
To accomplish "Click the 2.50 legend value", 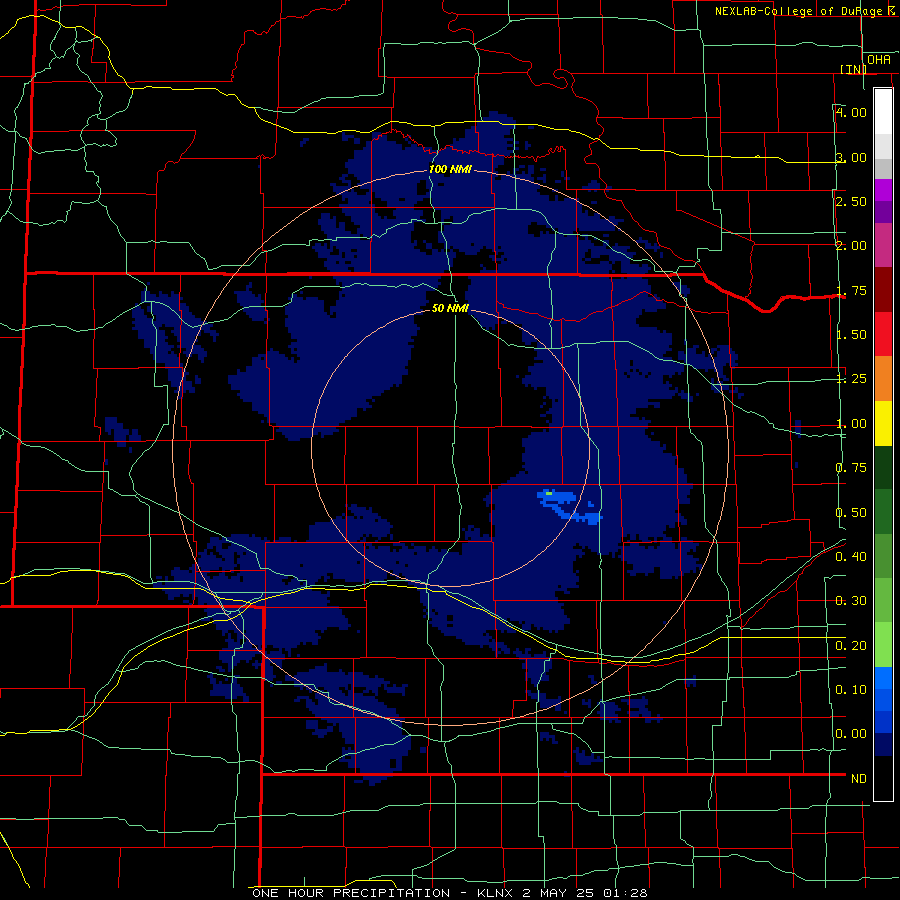I will click(851, 201).
